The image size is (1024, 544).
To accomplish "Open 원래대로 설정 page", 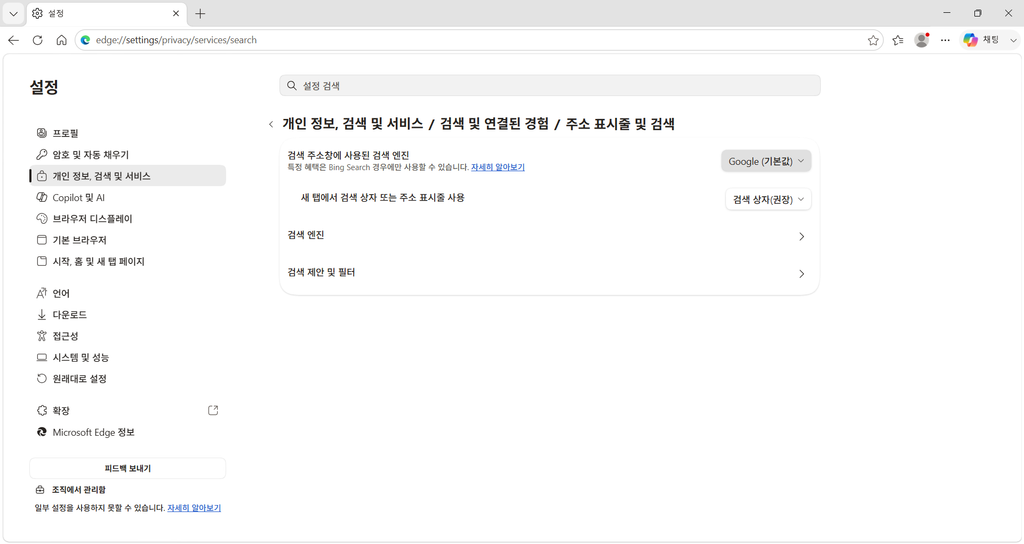I will pos(128,379).
